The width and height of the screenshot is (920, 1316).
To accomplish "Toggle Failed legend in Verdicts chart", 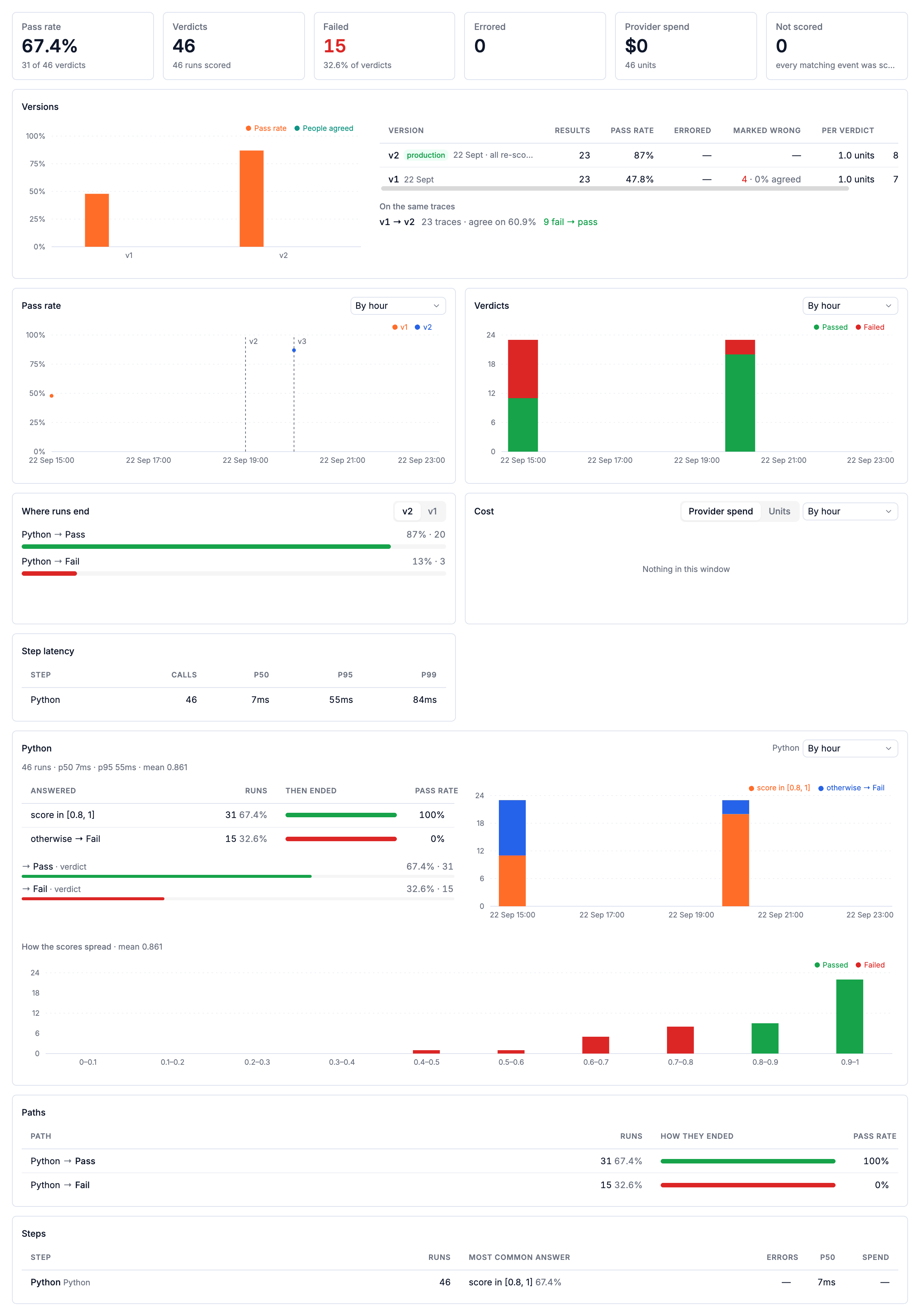I will 870,327.
